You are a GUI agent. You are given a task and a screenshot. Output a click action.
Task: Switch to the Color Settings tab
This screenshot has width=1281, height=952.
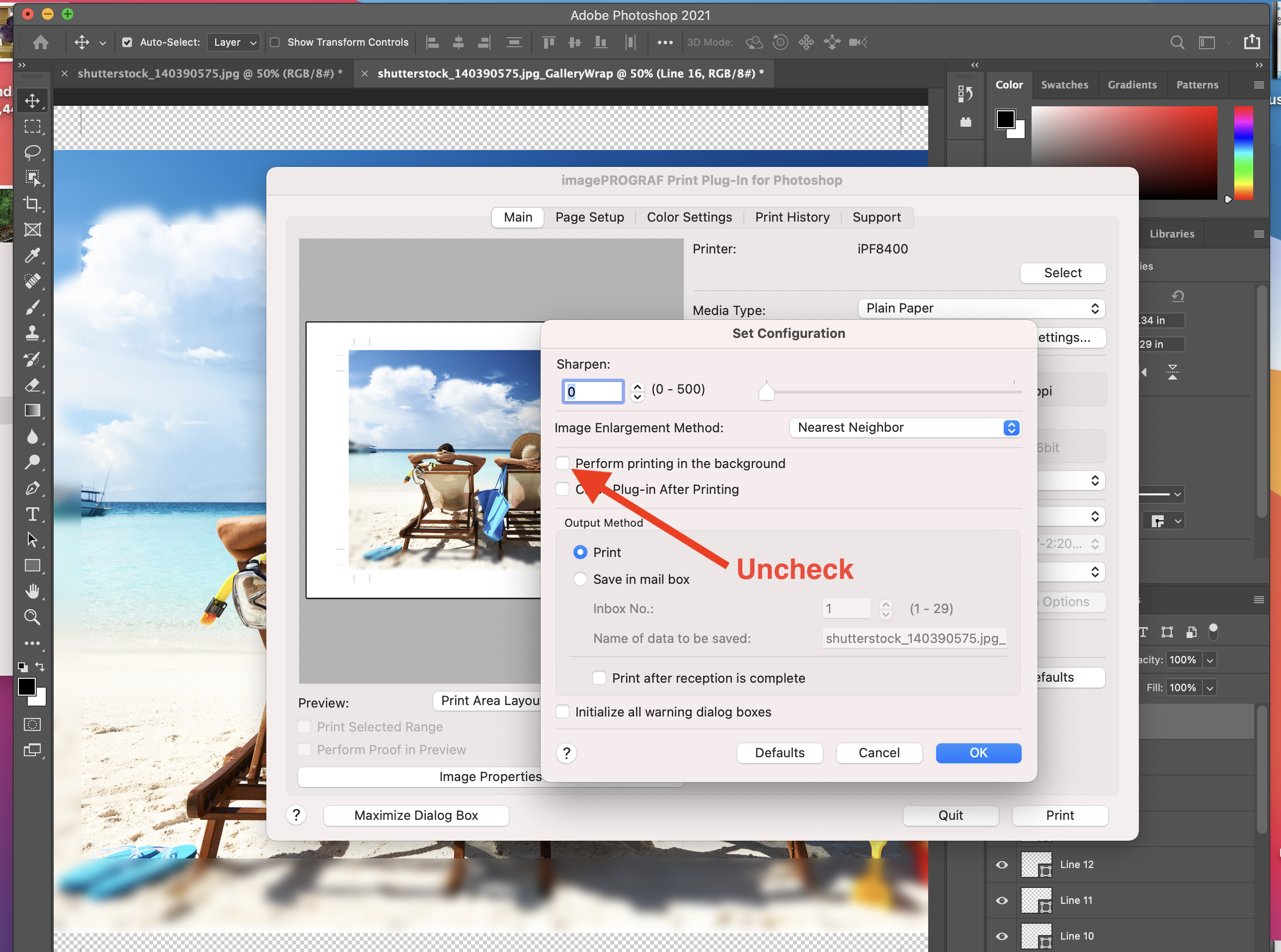pyautogui.click(x=689, y=217)
